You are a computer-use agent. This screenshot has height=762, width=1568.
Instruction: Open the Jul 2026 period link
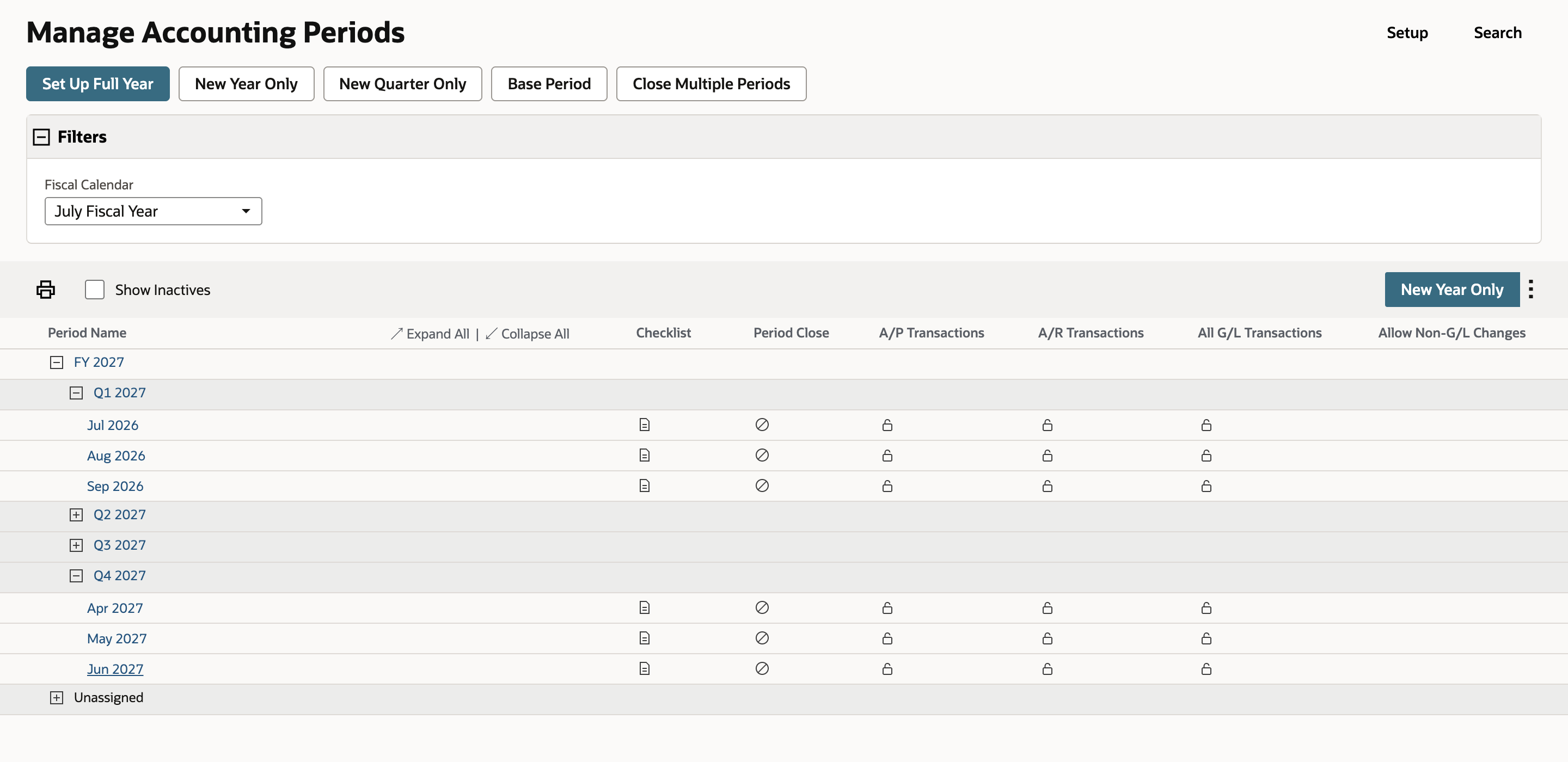click(x=113, y=425)
